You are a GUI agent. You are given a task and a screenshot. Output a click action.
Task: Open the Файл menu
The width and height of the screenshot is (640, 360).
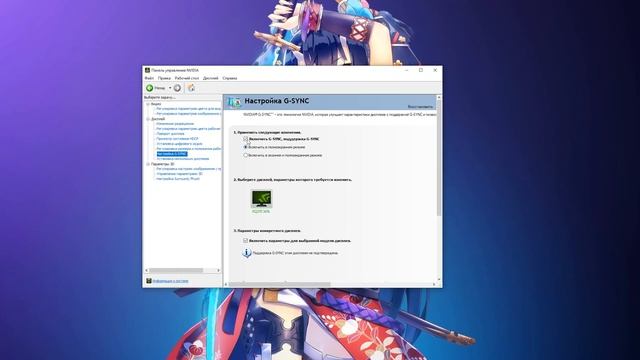(149, 78)
